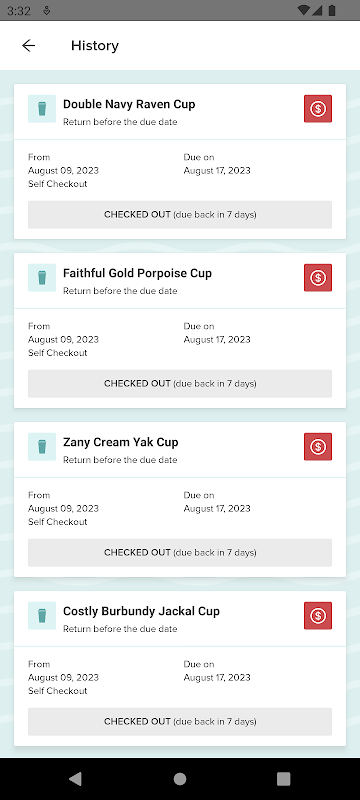Tap the CHECKED OUT bar under Costly Burbundy Jackal Cup

[180, 721]
